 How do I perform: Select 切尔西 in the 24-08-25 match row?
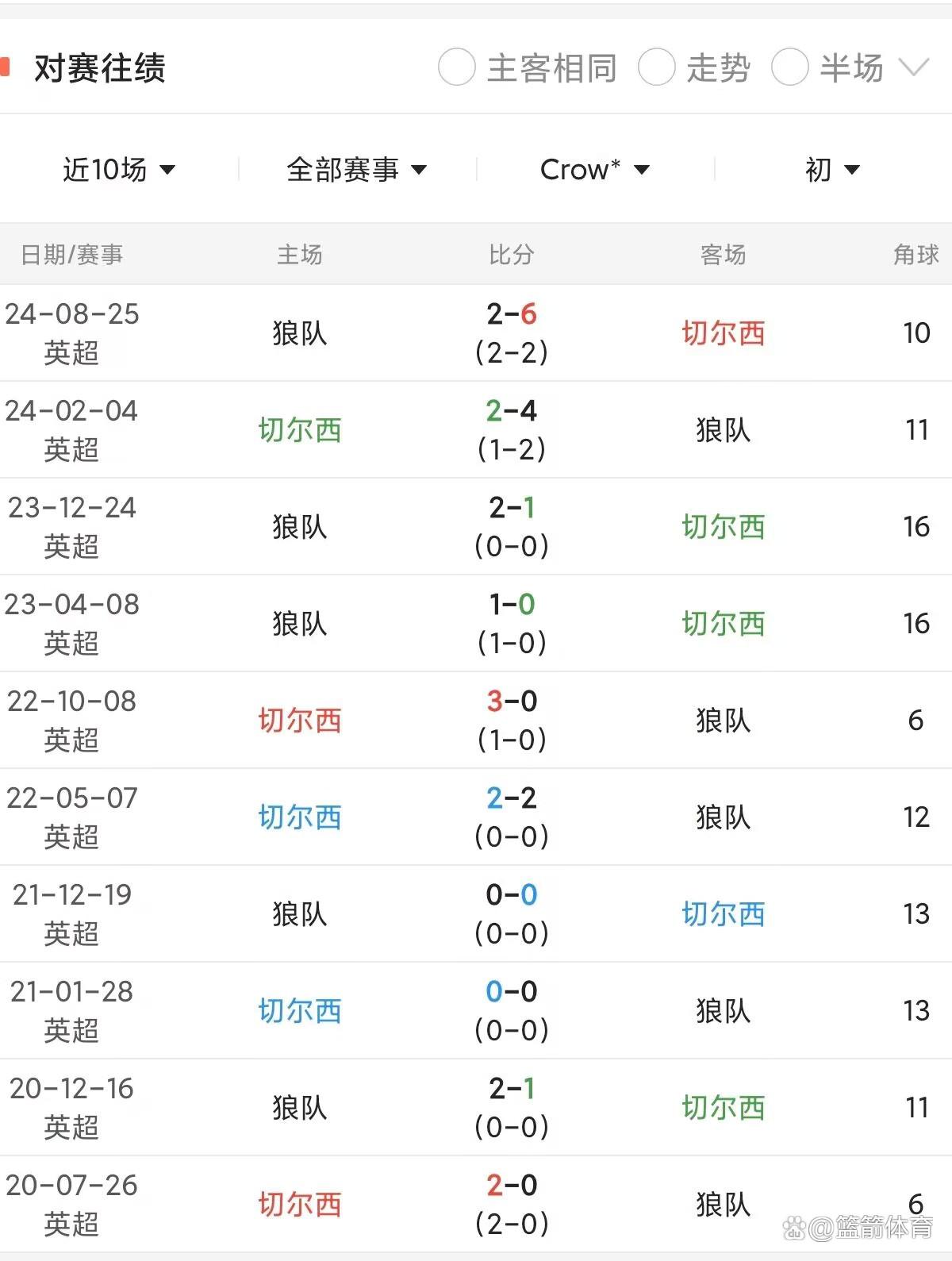point(724,333)
